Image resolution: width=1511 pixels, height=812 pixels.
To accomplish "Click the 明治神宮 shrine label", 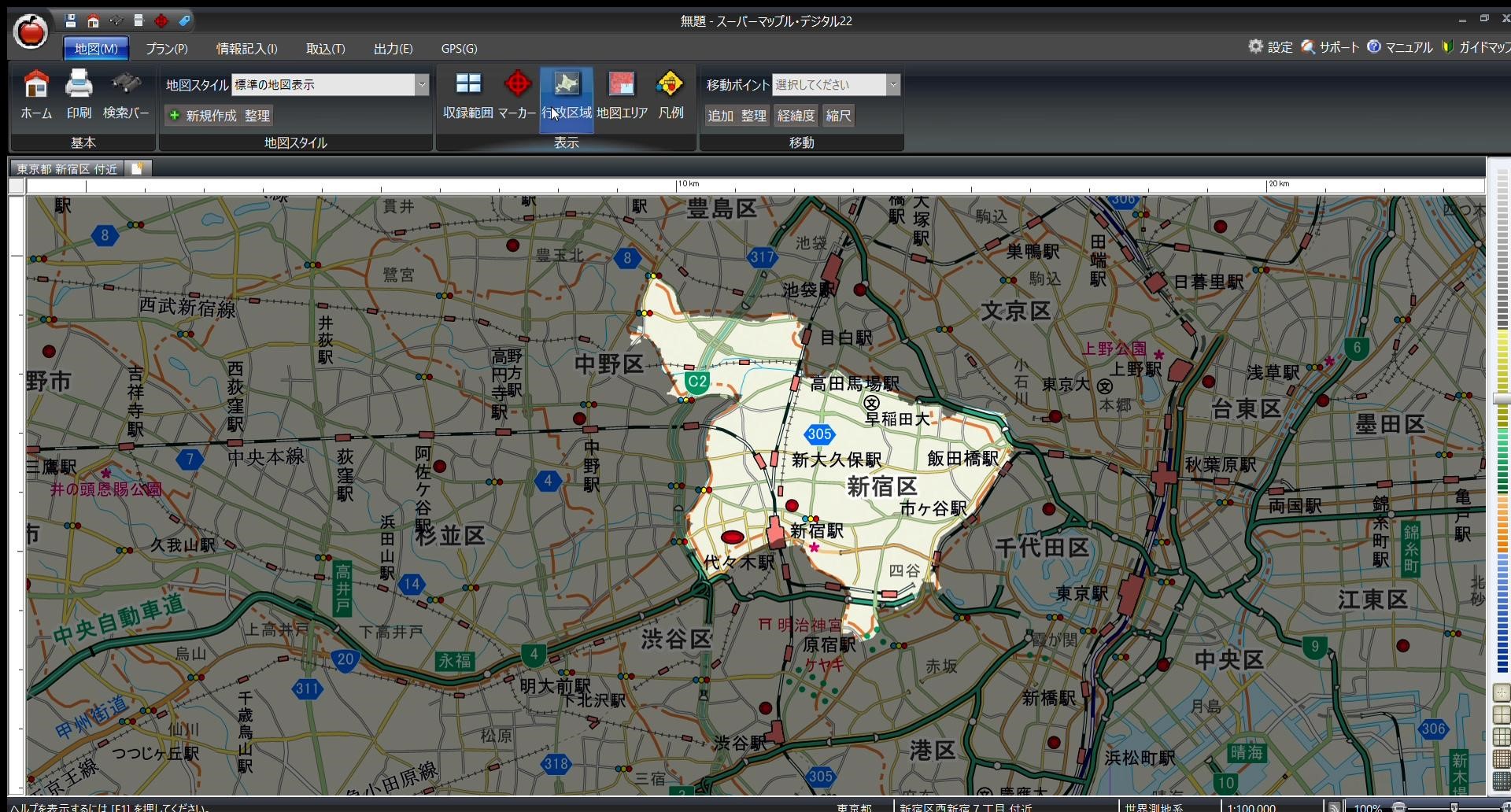I will [x=801, y=625].
